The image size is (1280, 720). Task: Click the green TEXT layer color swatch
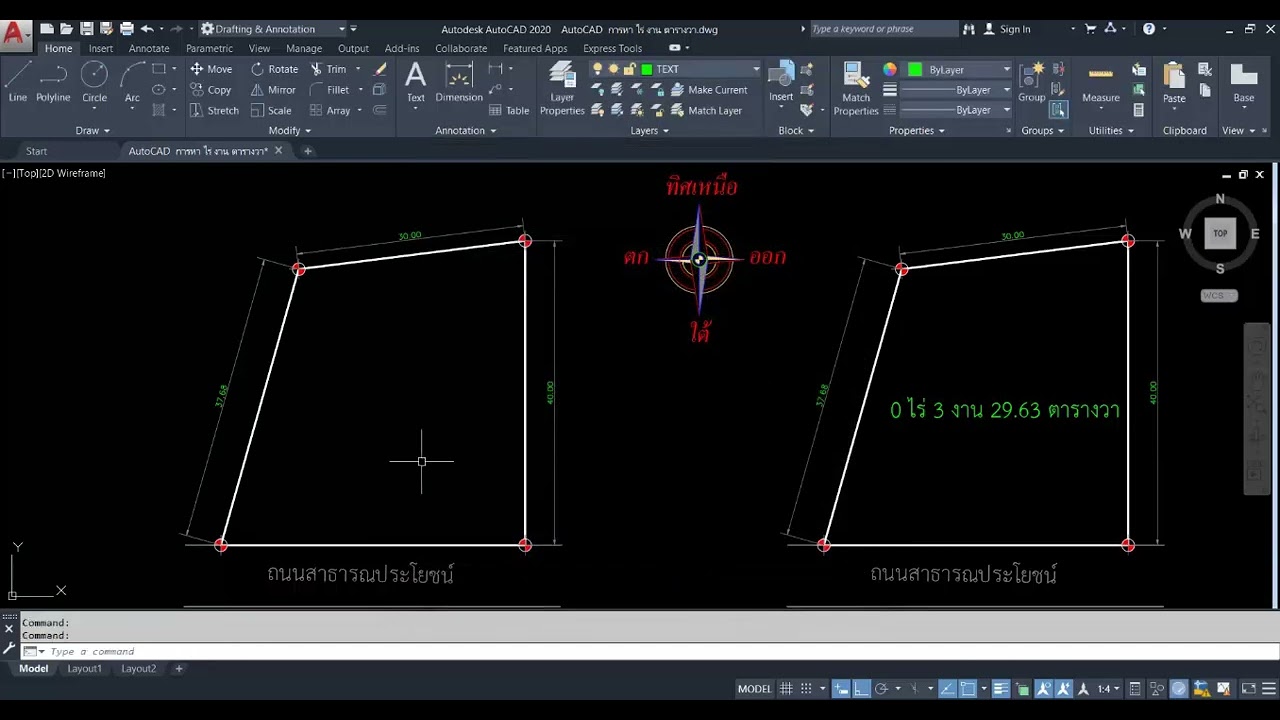pos(647,69)
